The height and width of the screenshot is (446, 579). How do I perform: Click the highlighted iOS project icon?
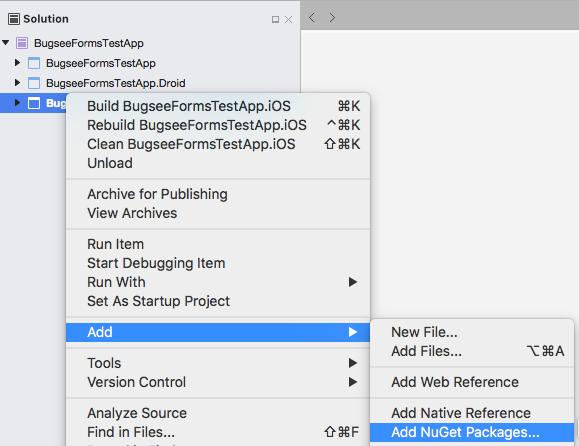click(x=34, y=103)
